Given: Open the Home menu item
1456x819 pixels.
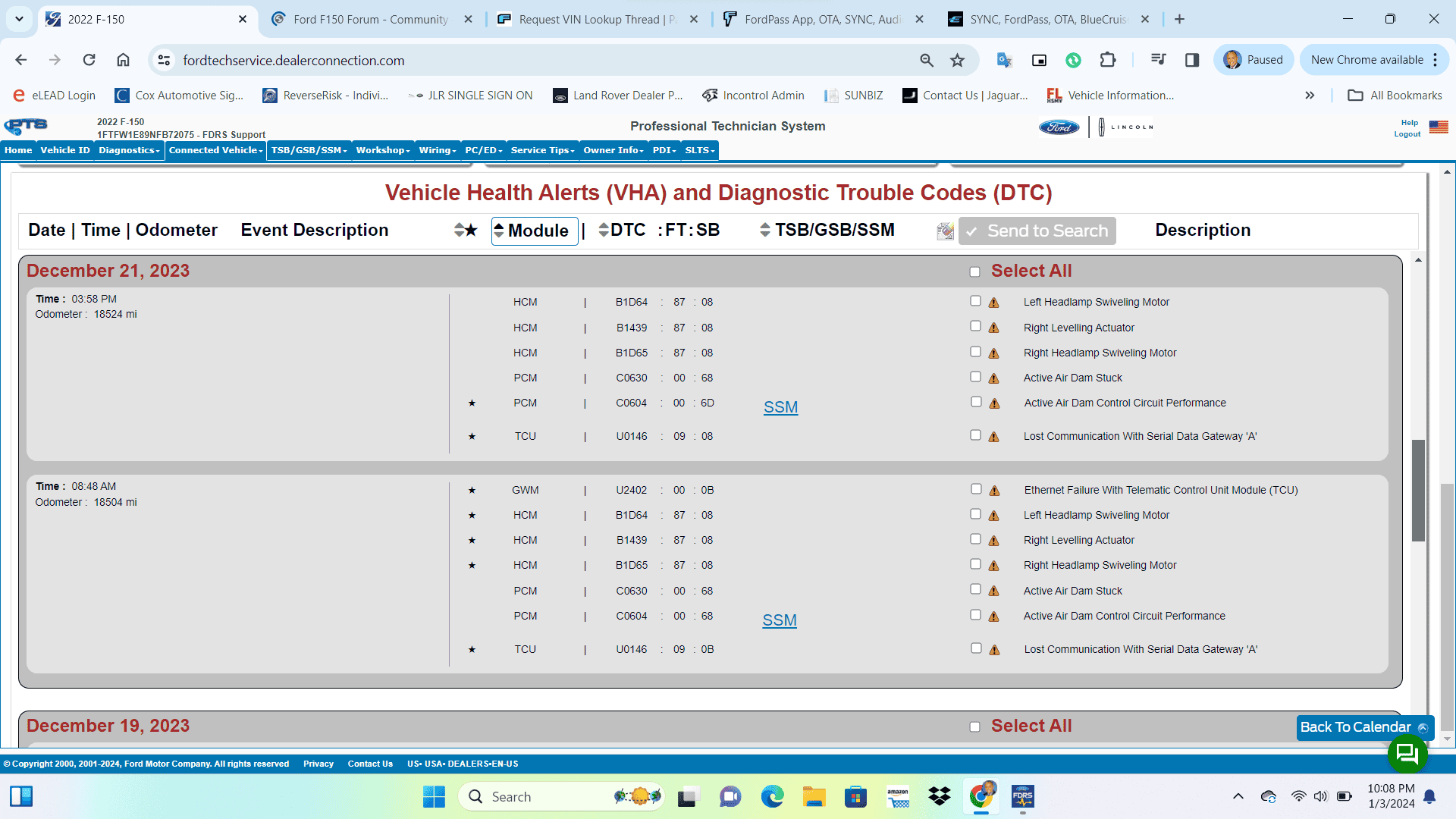Looking at the screenshot, I should 18,150.
